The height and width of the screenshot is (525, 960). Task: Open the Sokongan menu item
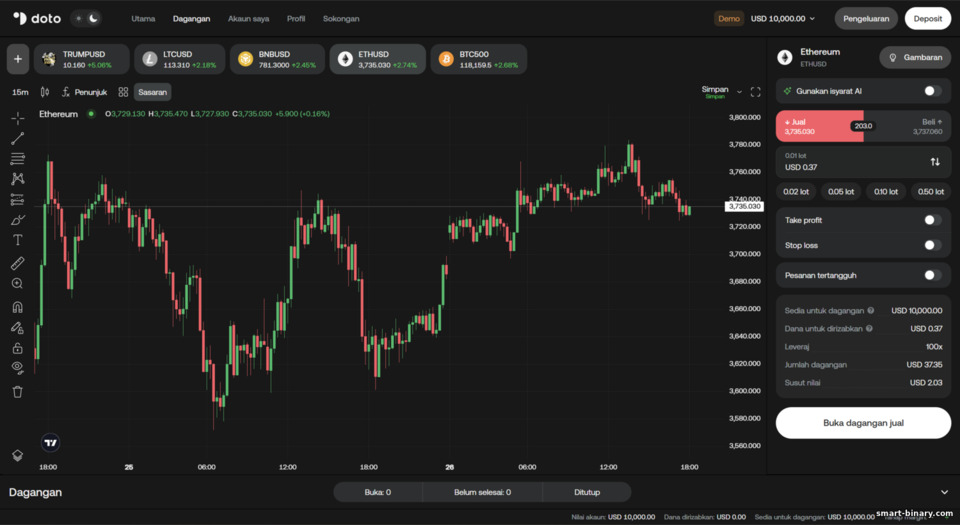(341, 18)
